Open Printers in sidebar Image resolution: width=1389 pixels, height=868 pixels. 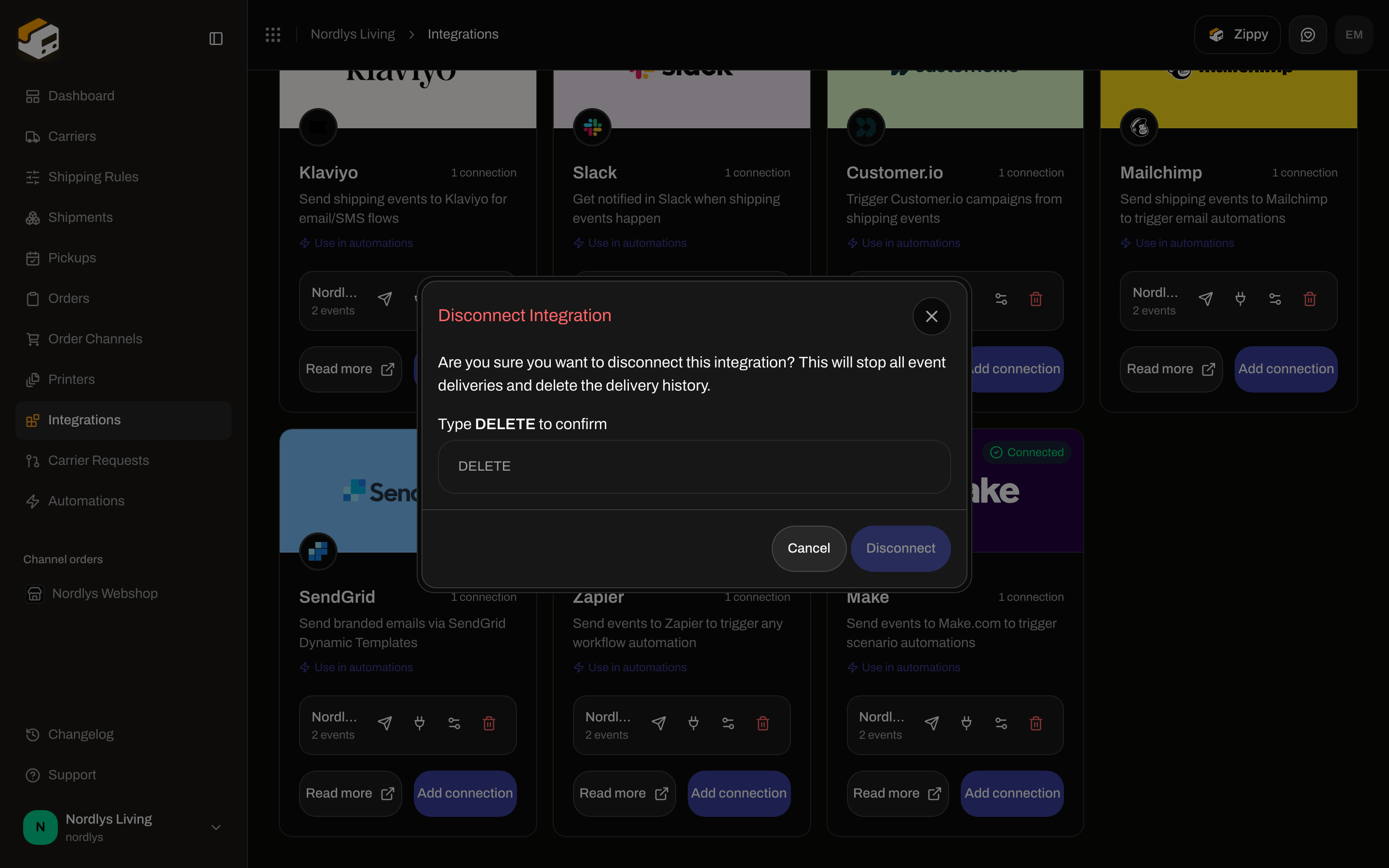click(123, 380)
